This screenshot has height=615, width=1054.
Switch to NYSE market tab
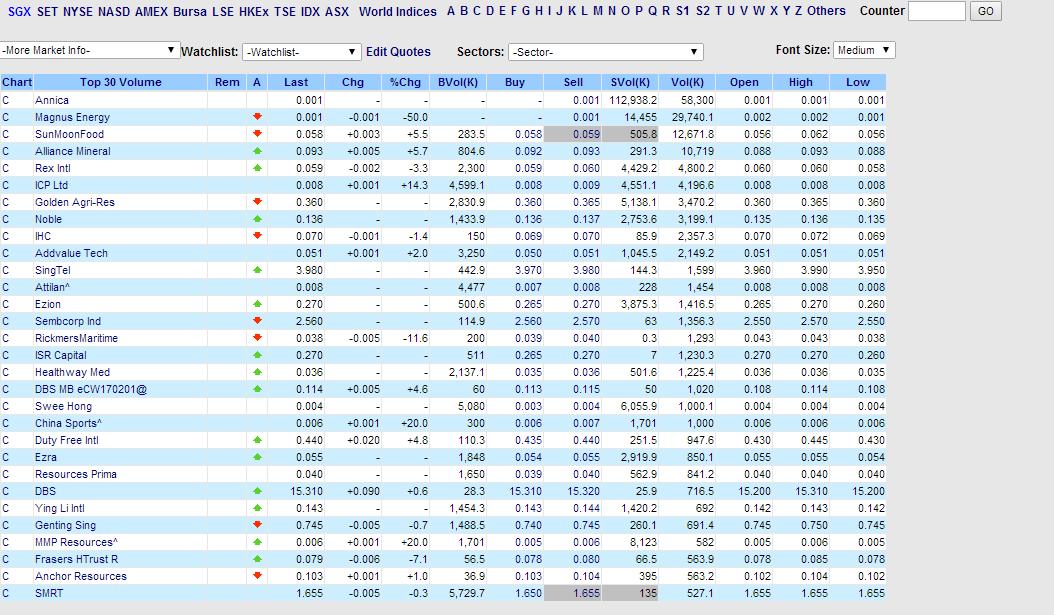pos(78,11)
